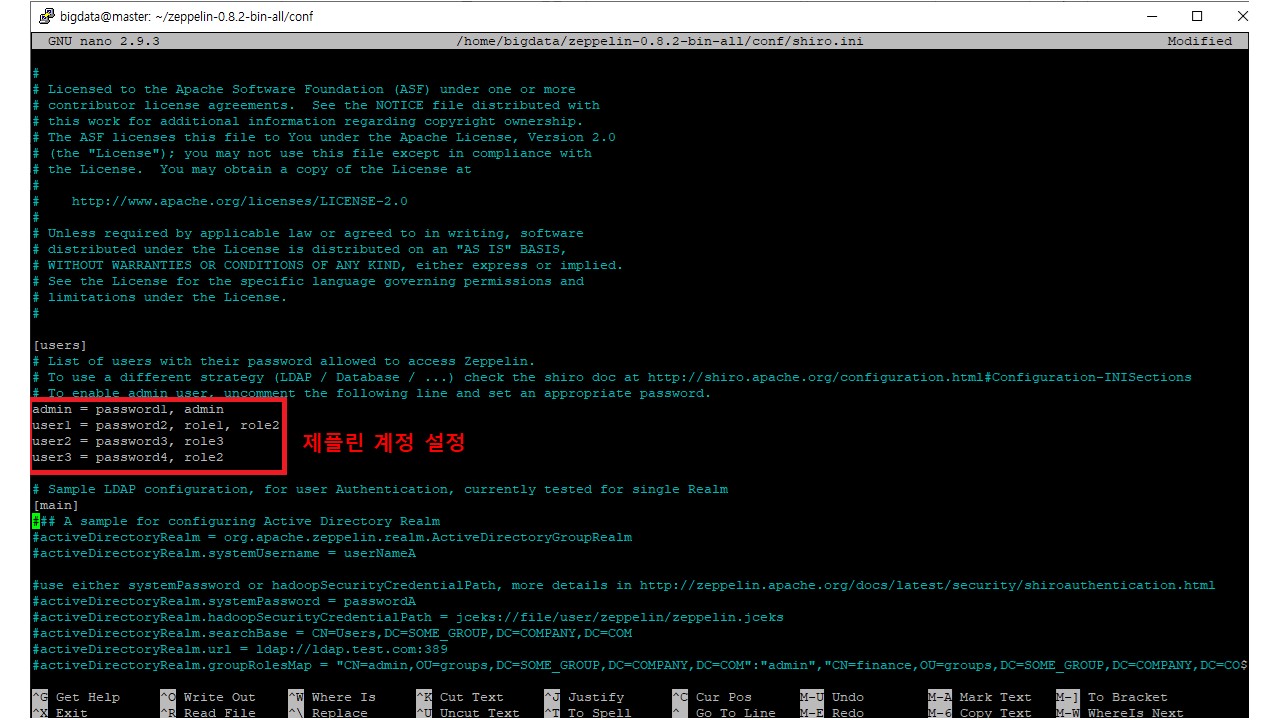The image size is (1280, 720).
Task: Click the 'A sample for configuring Active Directory Realm' text
Action: pos(252,521)
